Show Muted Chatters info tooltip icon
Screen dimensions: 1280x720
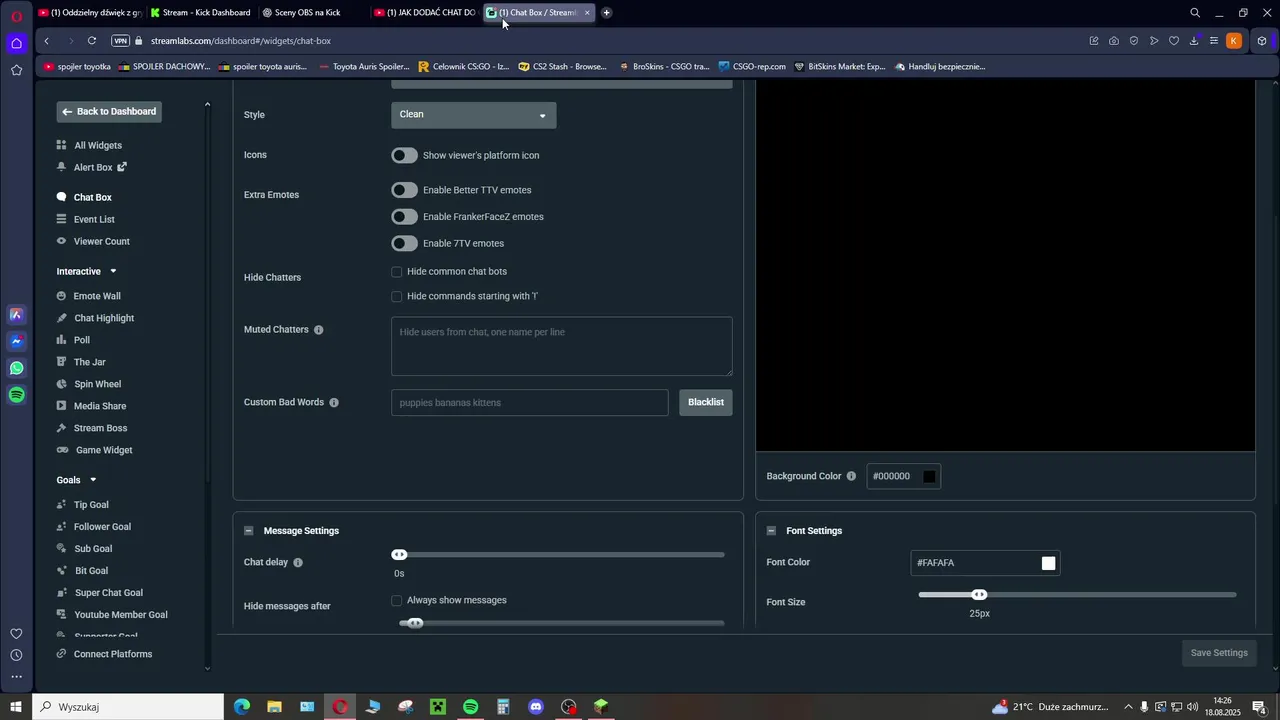click(318, 330)
